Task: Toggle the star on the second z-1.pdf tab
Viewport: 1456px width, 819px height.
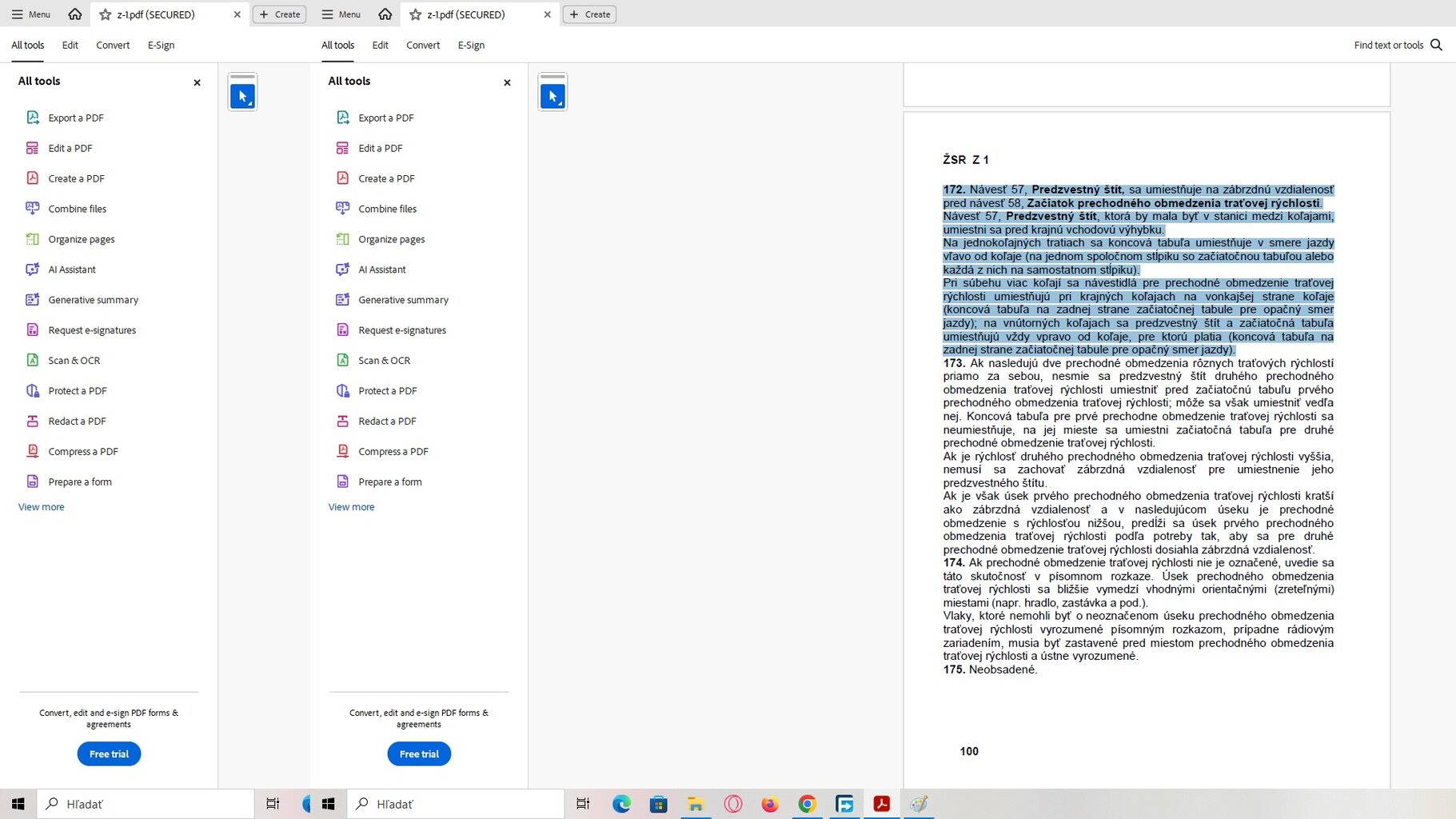Action: (415, 14)
